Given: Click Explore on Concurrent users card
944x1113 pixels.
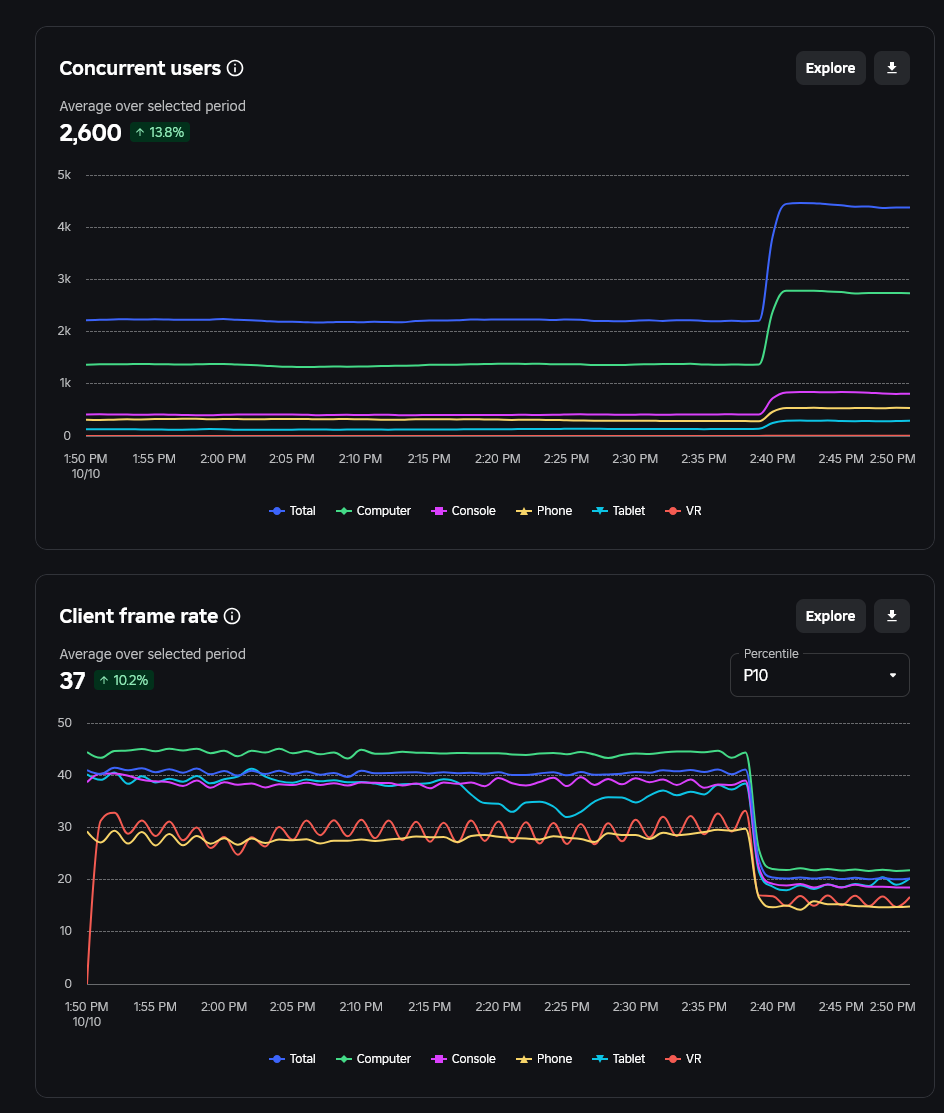Looking at the screenshot, I should [830, 68].
